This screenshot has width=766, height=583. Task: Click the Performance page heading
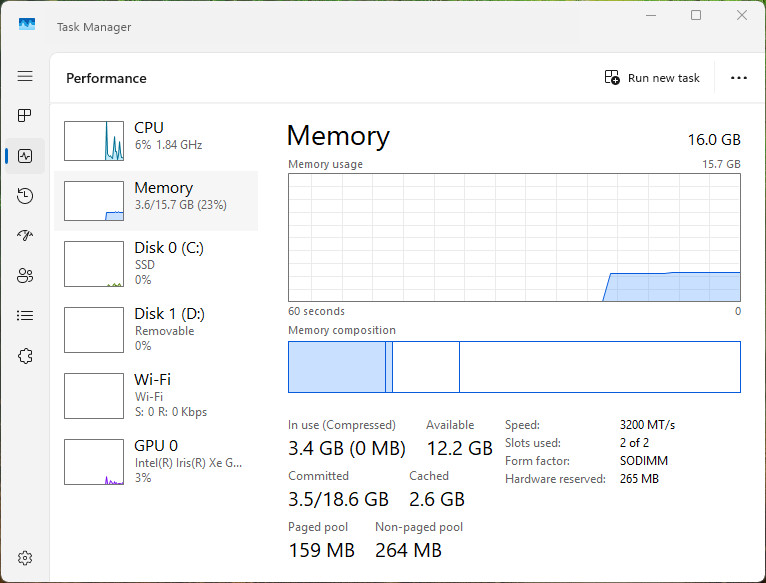point(106,78)
